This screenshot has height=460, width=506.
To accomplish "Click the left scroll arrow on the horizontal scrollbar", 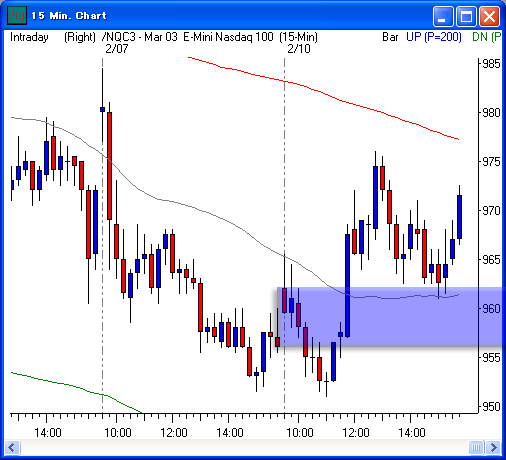I will click(12, 447).
